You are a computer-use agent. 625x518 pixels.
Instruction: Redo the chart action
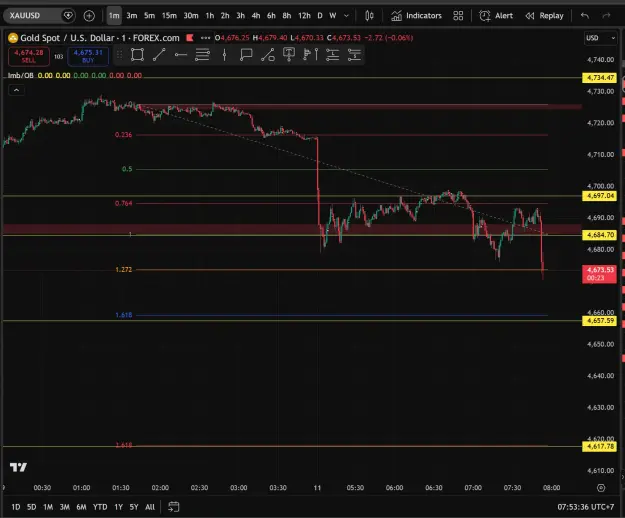tap(606, 16)
